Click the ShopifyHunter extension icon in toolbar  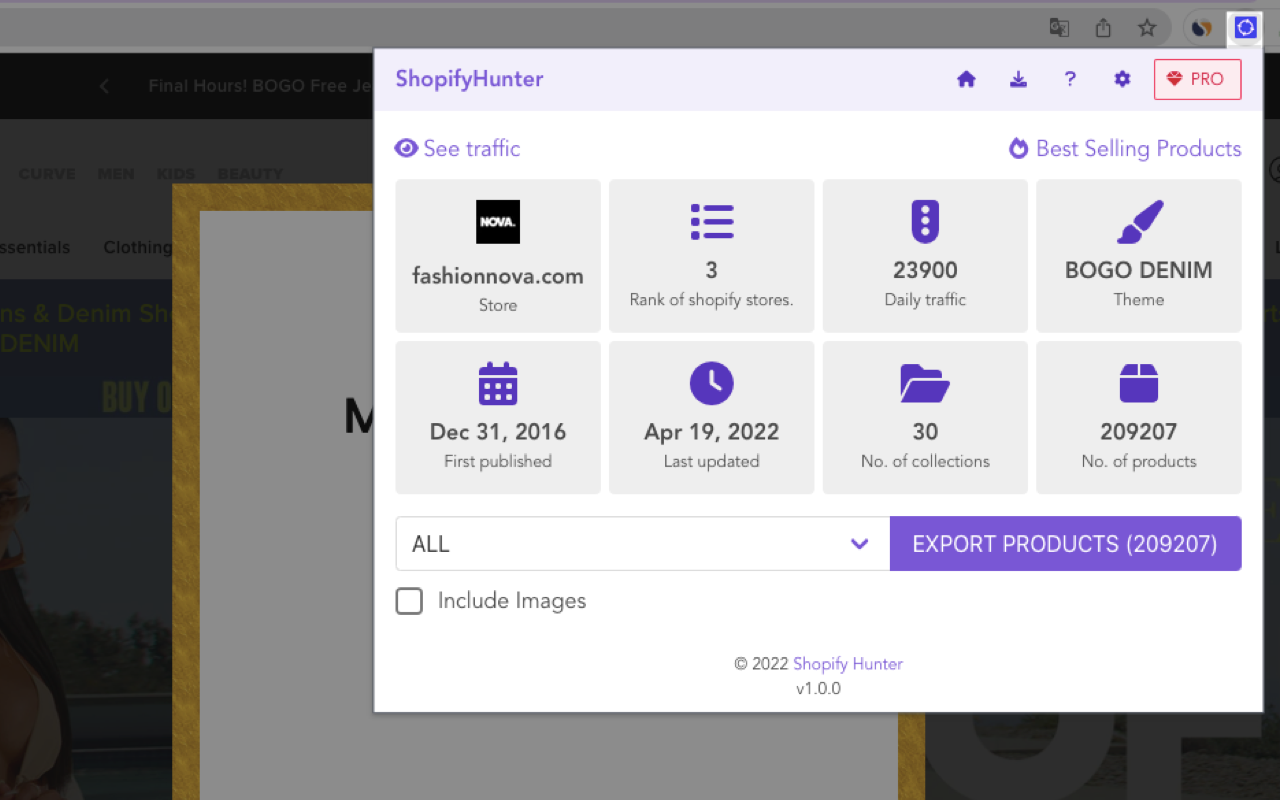[x=1245, y=28]
